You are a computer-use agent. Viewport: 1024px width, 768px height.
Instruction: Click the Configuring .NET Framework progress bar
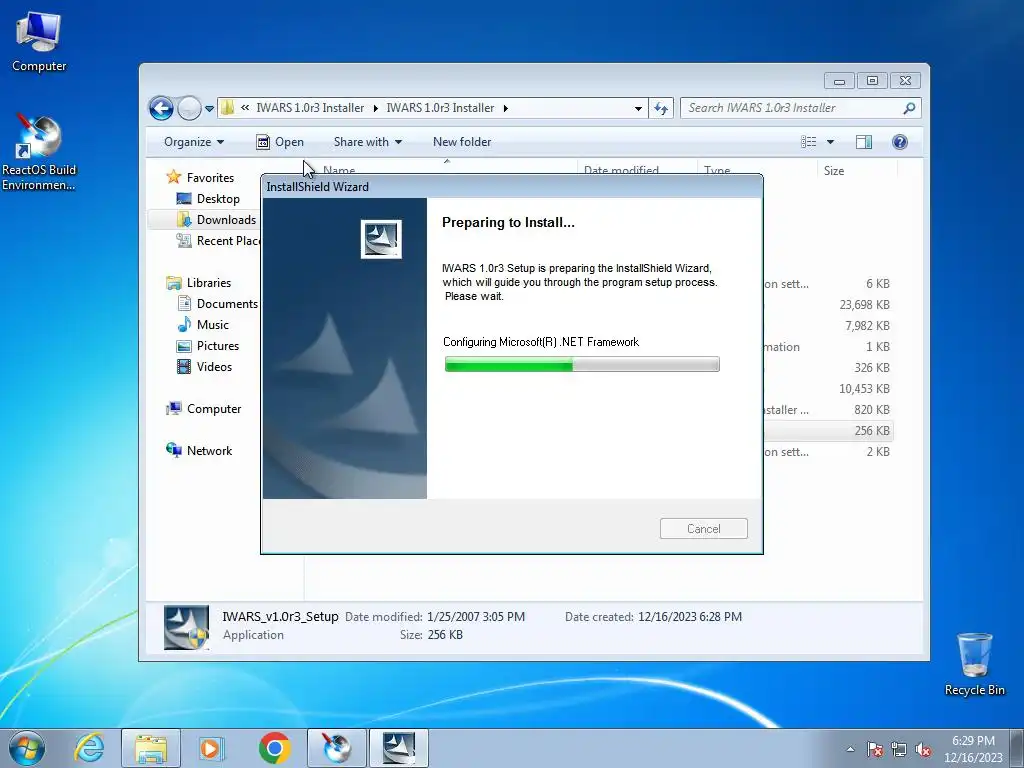coord(582,364)
